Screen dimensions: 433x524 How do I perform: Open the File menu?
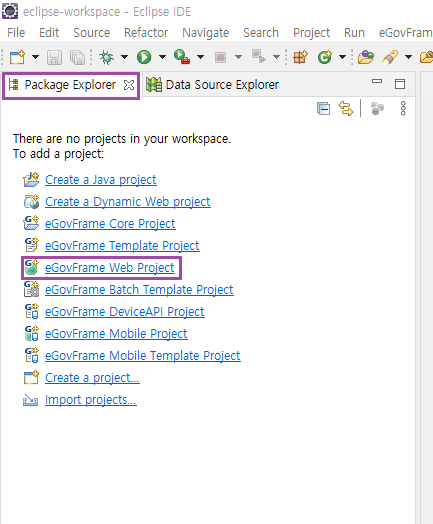(x=16, y=33)
